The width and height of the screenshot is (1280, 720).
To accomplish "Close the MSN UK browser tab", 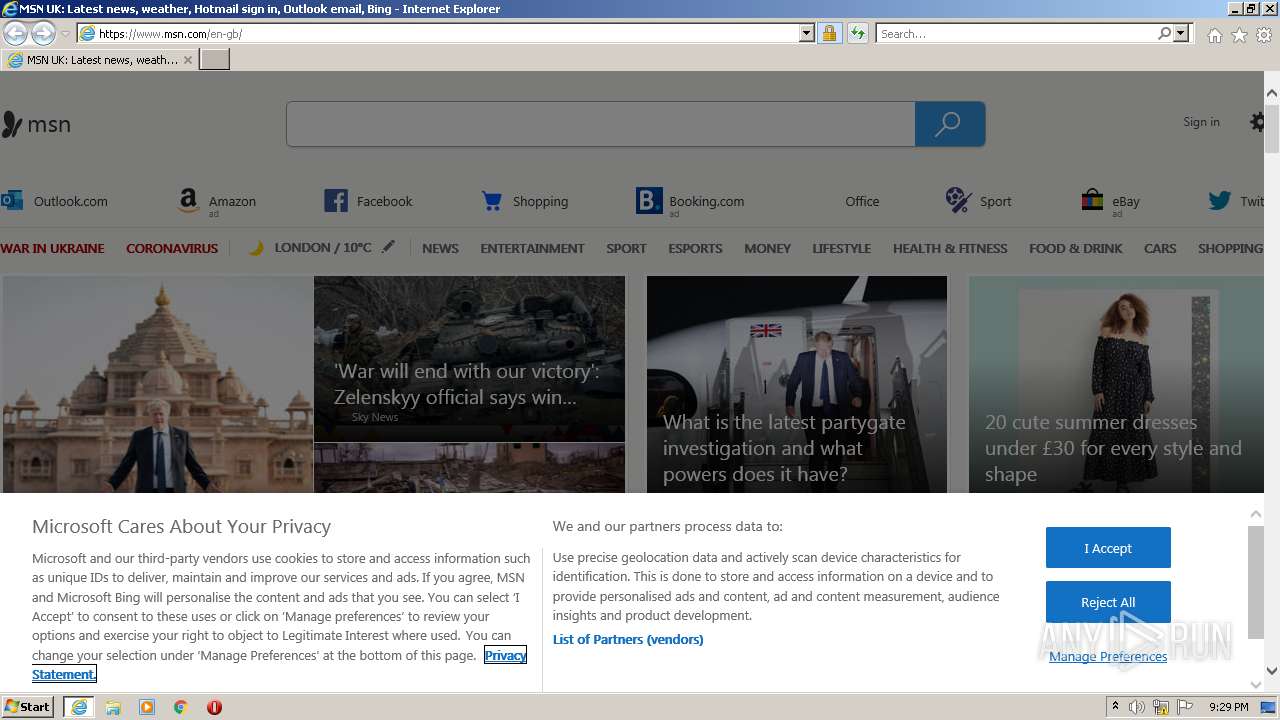I will pyautogui.click(x=188, y=60).
